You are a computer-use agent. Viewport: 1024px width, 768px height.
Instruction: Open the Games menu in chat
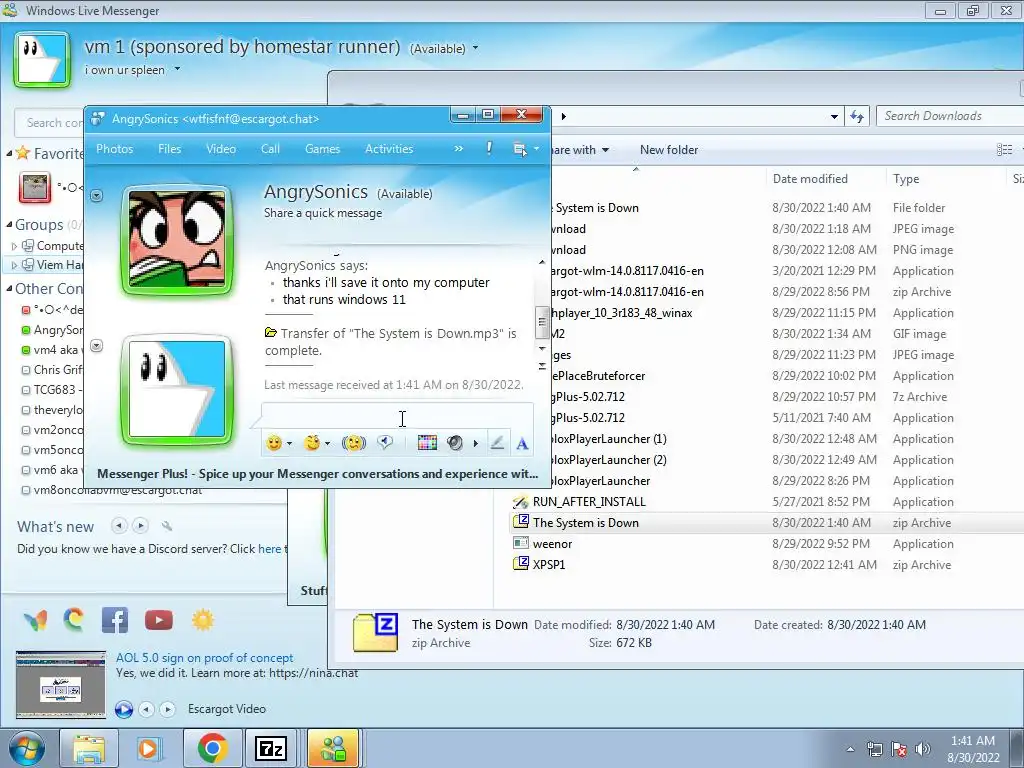[x=323, y=149]
